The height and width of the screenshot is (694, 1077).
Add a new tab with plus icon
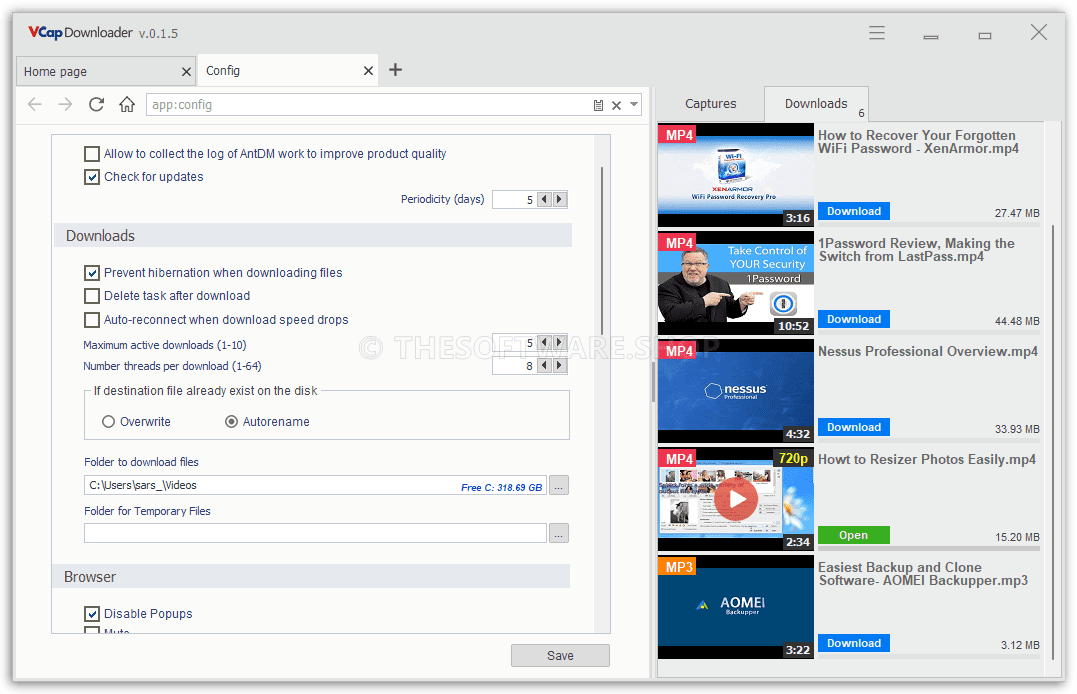coord(396,70)
